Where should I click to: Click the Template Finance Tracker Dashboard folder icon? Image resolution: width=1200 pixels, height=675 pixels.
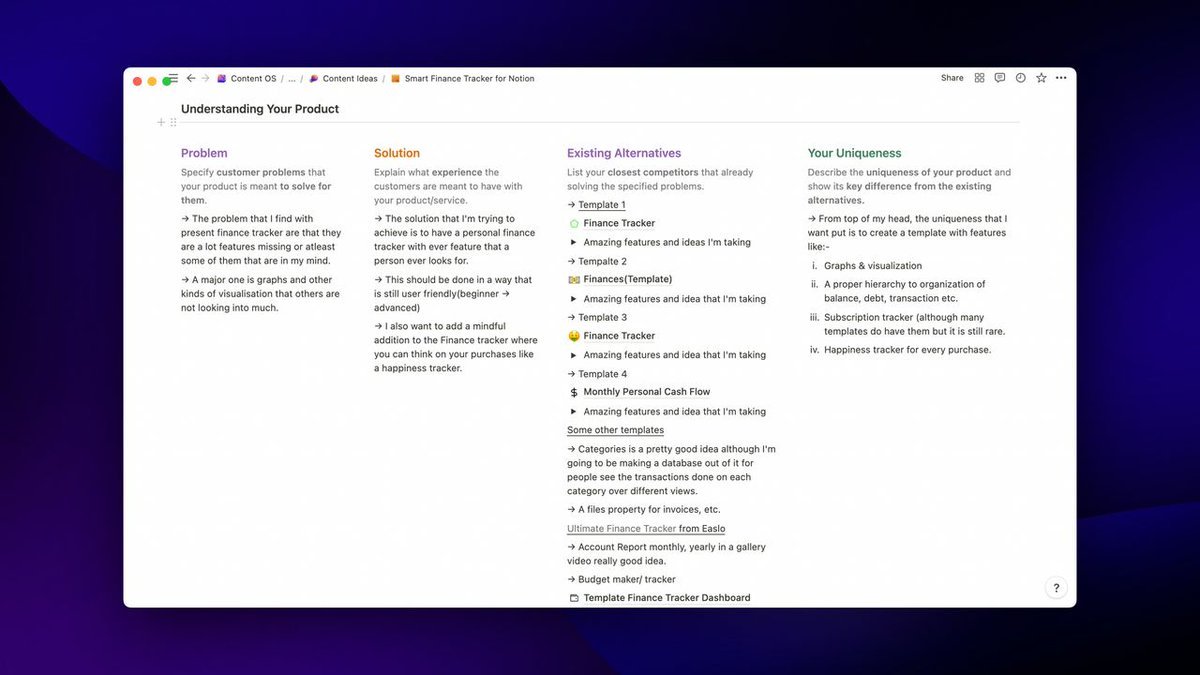(574, 598)
